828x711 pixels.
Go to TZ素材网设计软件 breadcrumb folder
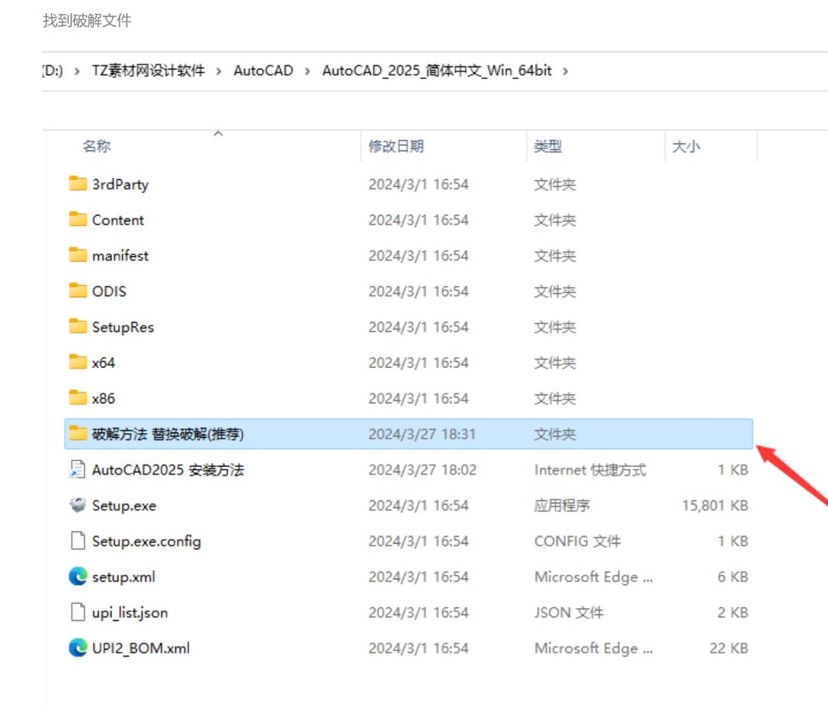click(x=148, y=71)
